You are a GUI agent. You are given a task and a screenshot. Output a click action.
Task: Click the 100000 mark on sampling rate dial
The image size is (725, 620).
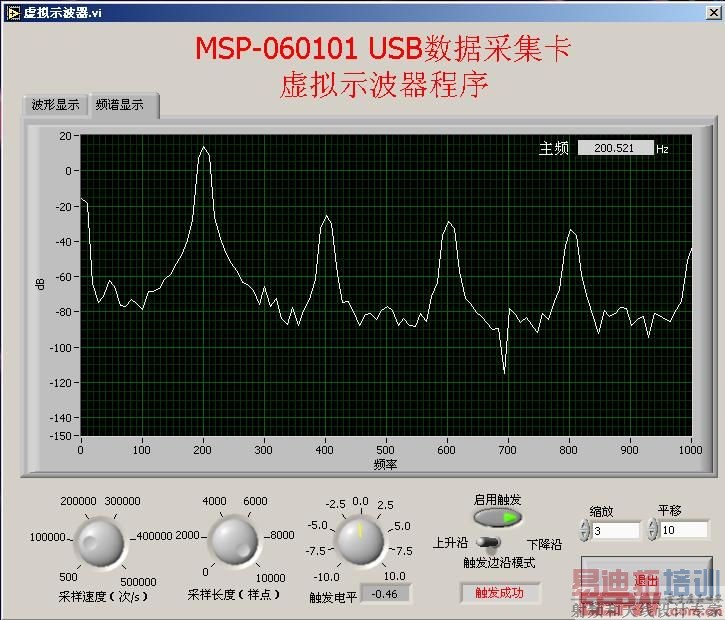(x=48, y=537)
